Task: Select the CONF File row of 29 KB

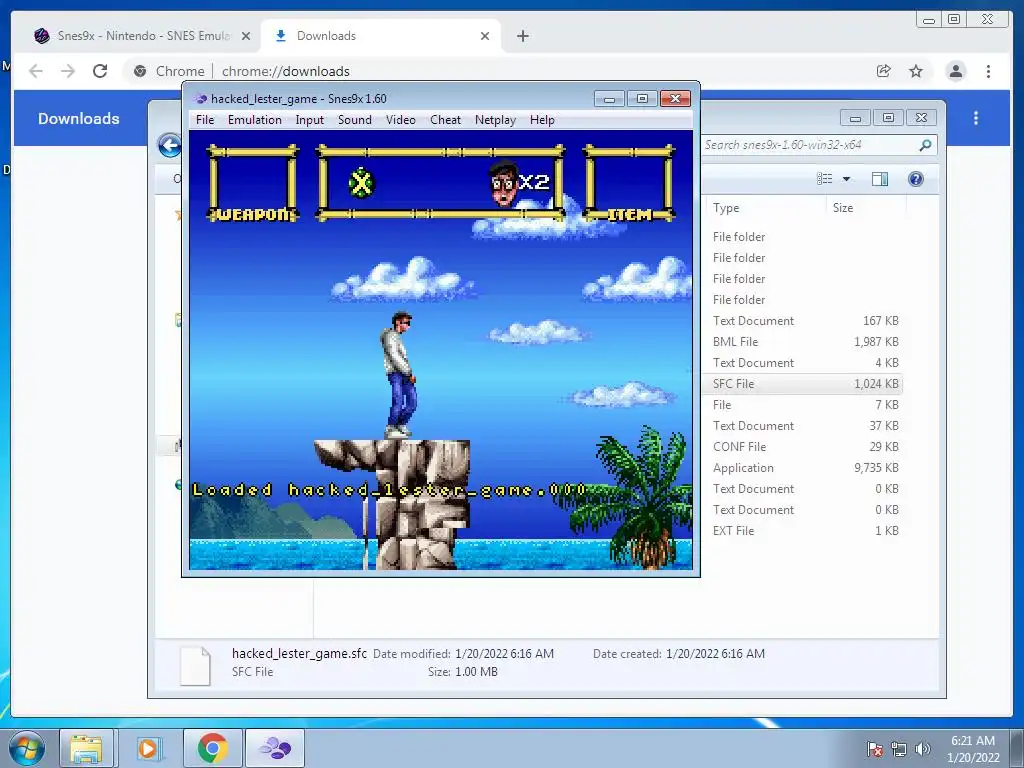Action: 804,447
